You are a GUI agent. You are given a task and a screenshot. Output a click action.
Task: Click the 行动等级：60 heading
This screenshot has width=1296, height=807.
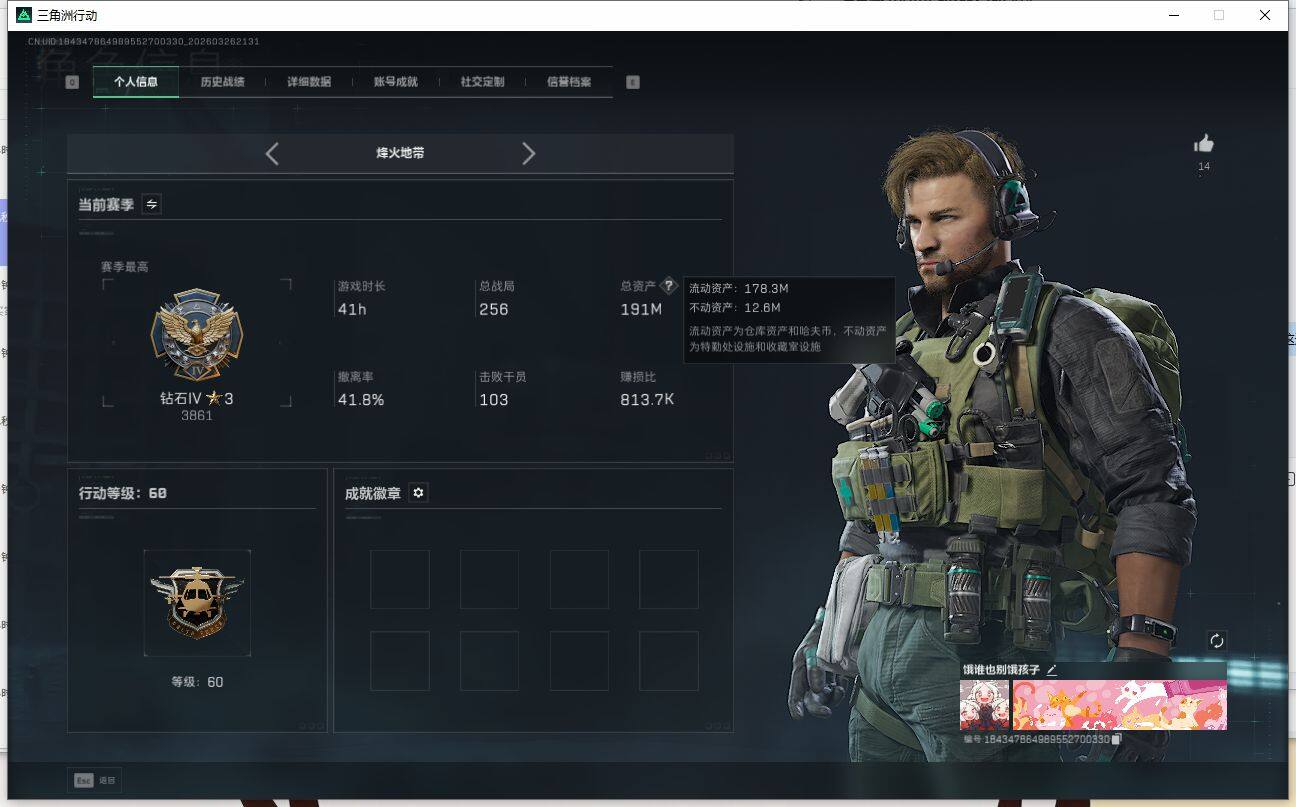pos(123,493)
